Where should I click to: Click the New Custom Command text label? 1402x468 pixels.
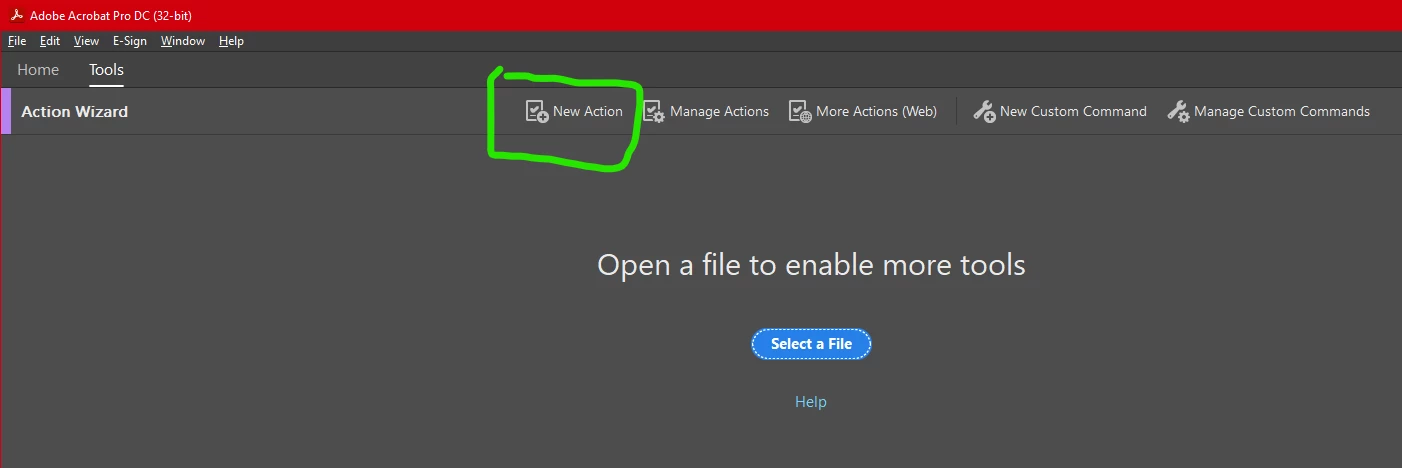[x=1073, y=111]
